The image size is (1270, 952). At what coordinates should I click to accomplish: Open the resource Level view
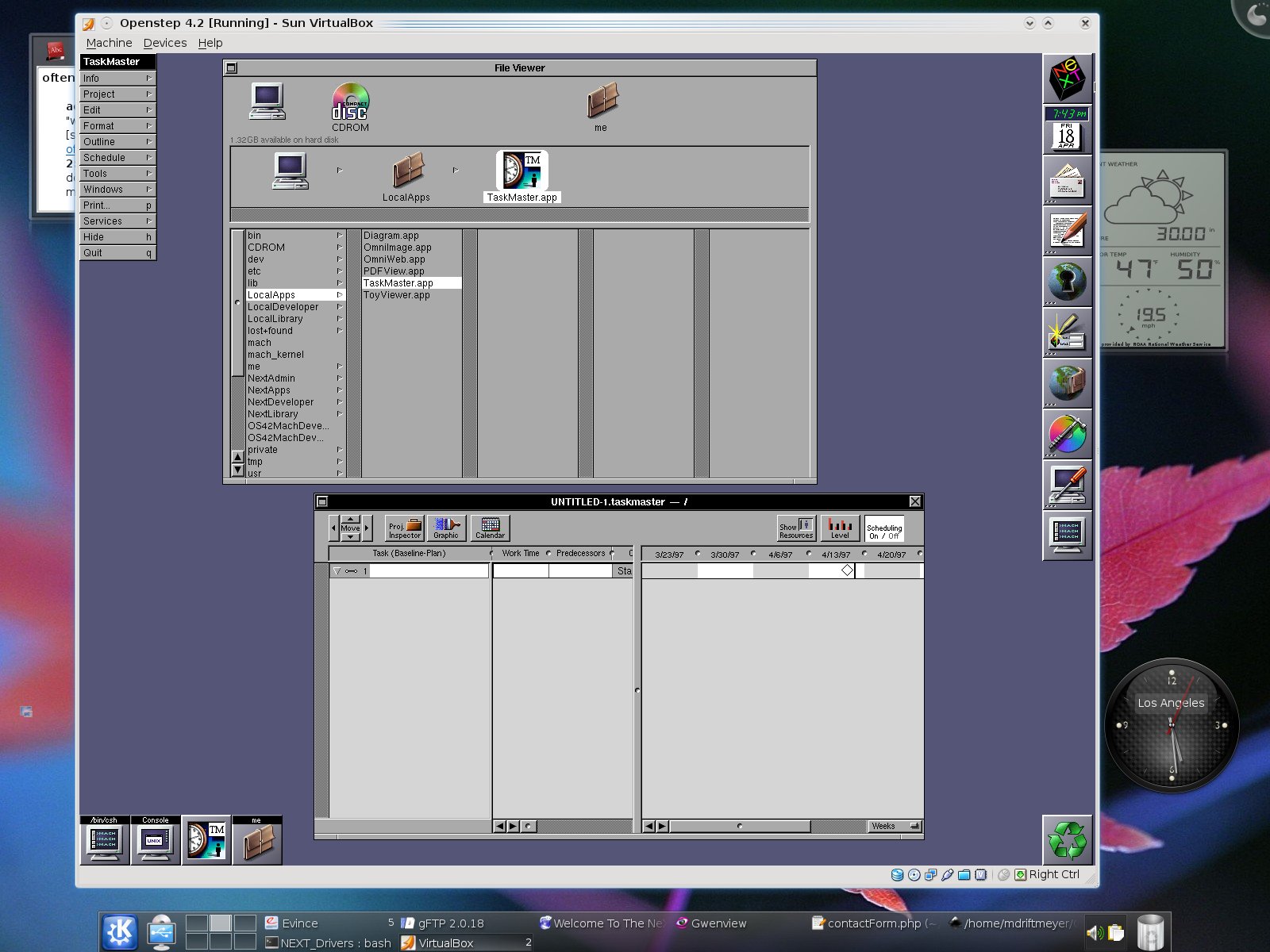tap(841, 528)
